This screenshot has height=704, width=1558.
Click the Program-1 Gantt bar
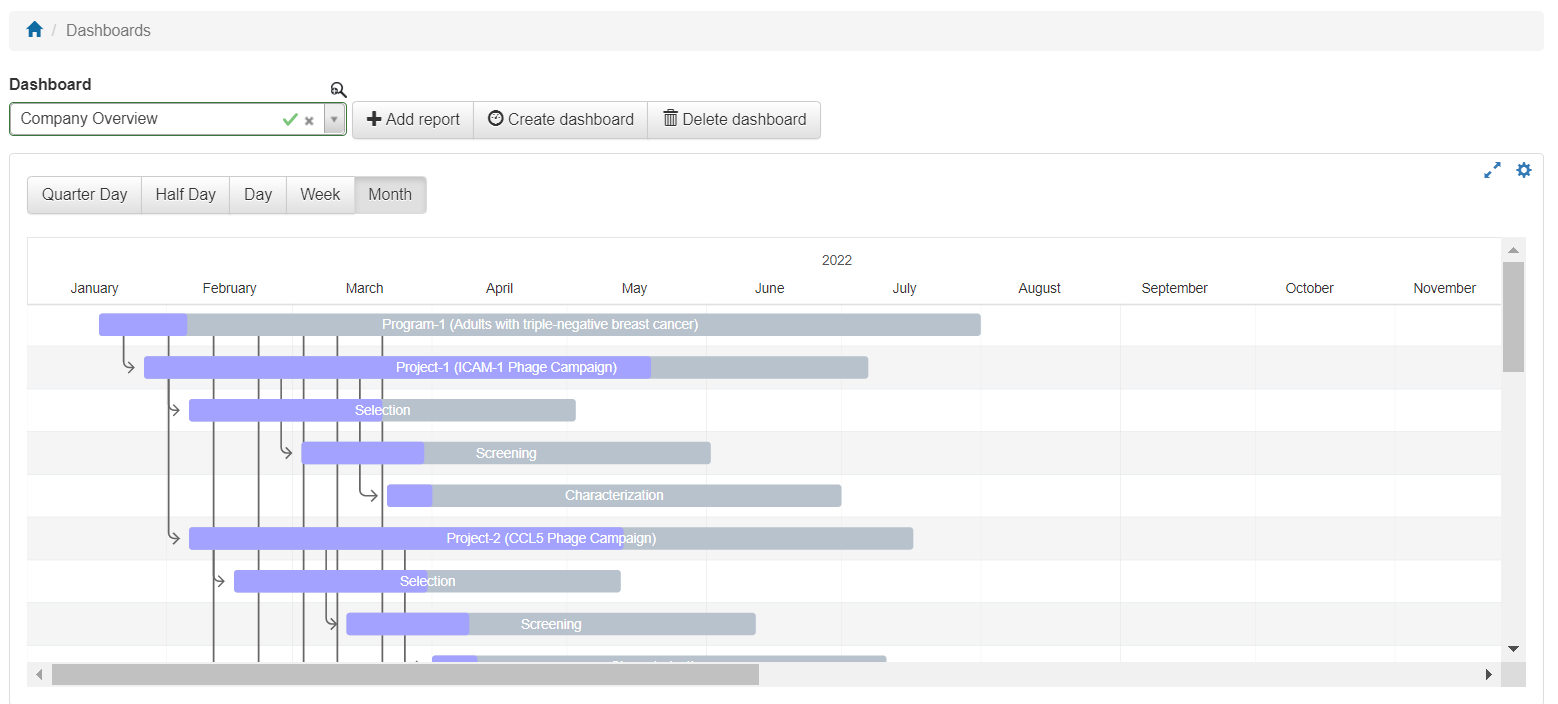pyautogui.click(x=540, y=325)
